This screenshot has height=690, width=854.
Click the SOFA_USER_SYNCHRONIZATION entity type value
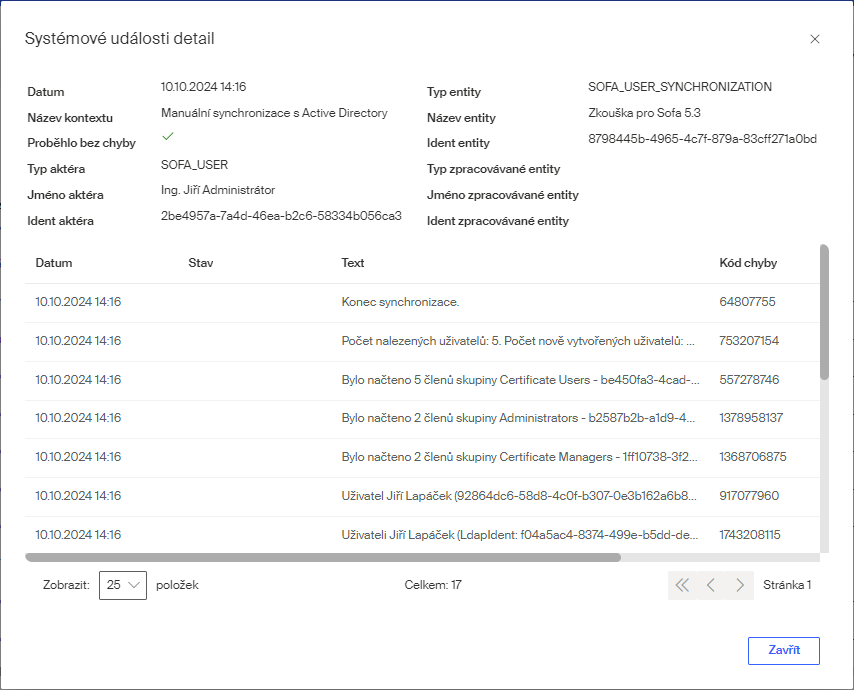(x=680, y=87)
